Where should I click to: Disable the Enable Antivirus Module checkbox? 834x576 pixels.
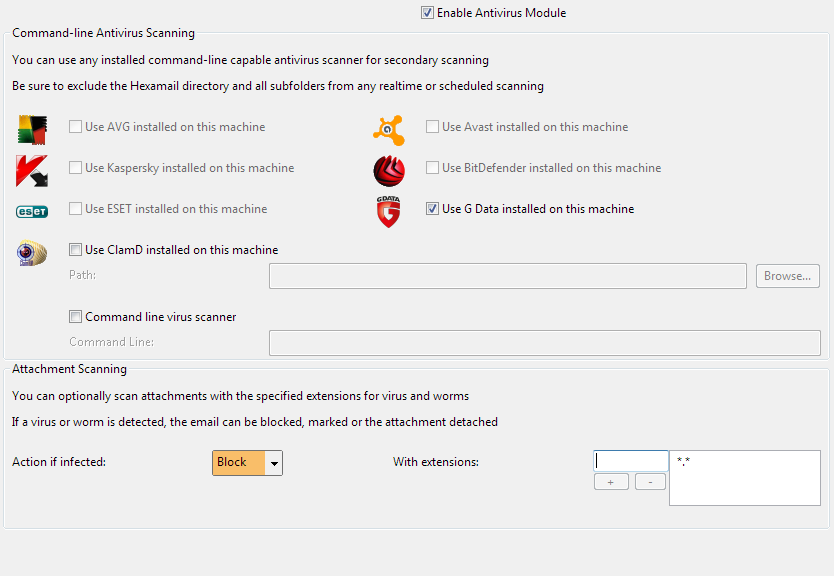tap(428, 13)
